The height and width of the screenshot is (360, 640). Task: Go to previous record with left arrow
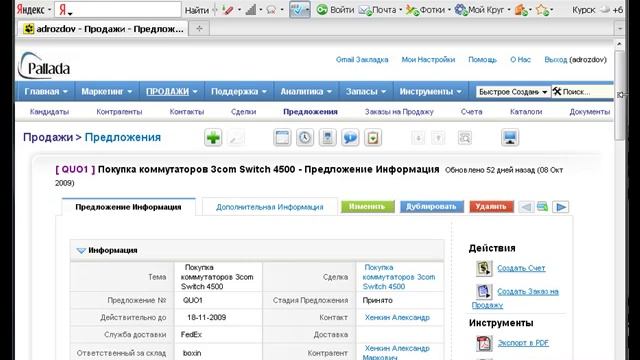(526, 207)
